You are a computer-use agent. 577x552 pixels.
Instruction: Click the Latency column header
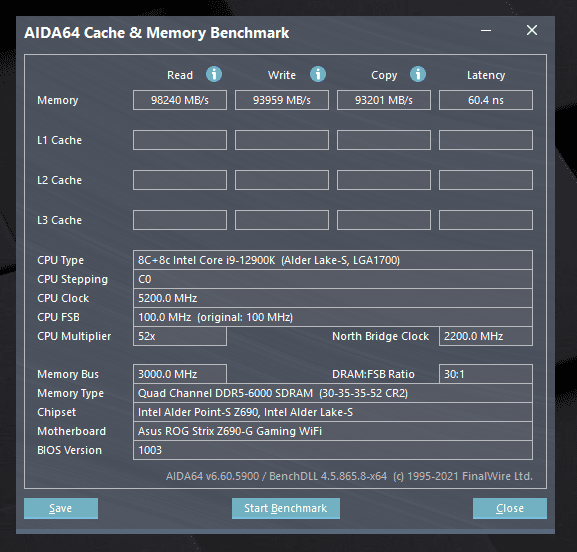pos(486,75)
